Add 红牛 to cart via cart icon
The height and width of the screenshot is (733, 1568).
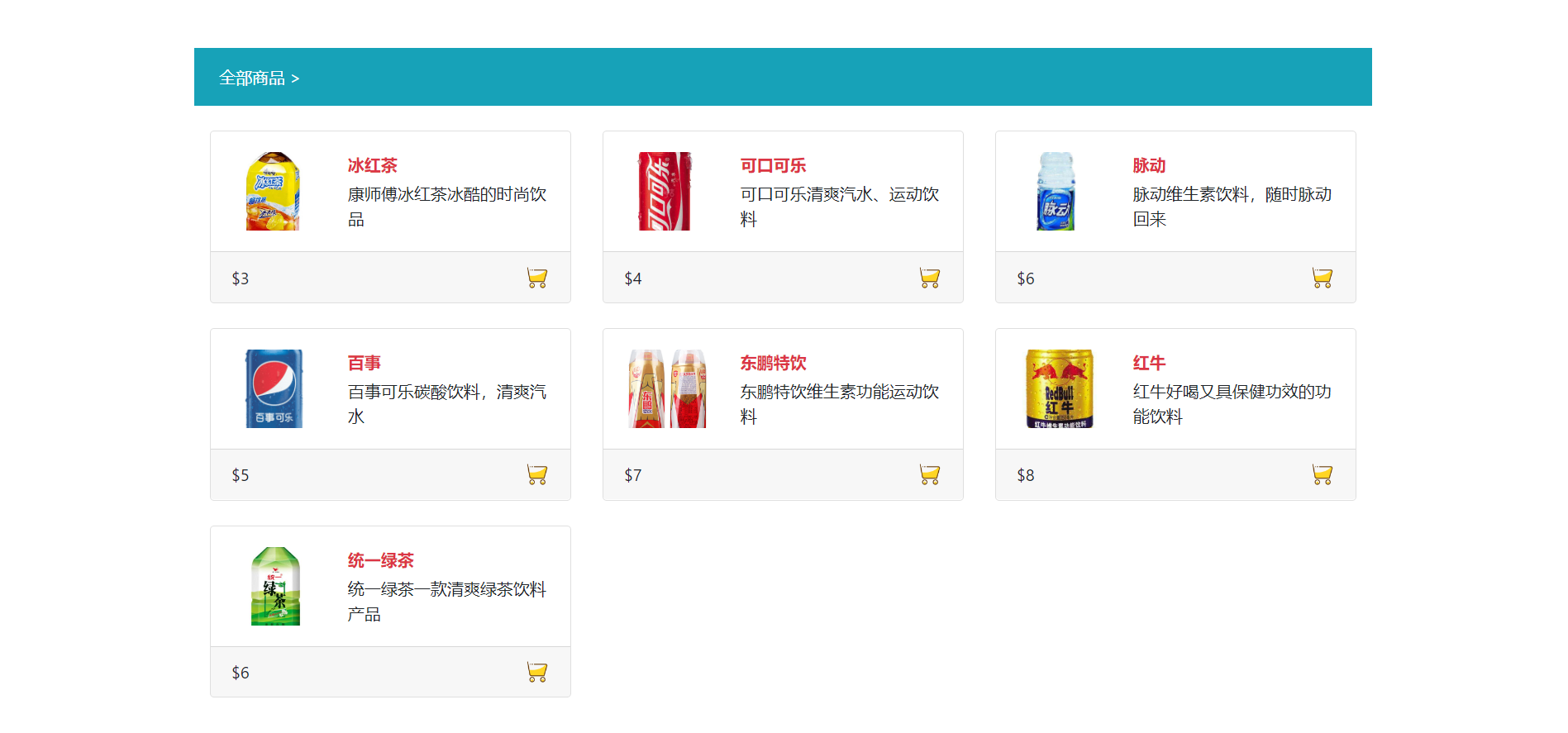pos(1323,474)
